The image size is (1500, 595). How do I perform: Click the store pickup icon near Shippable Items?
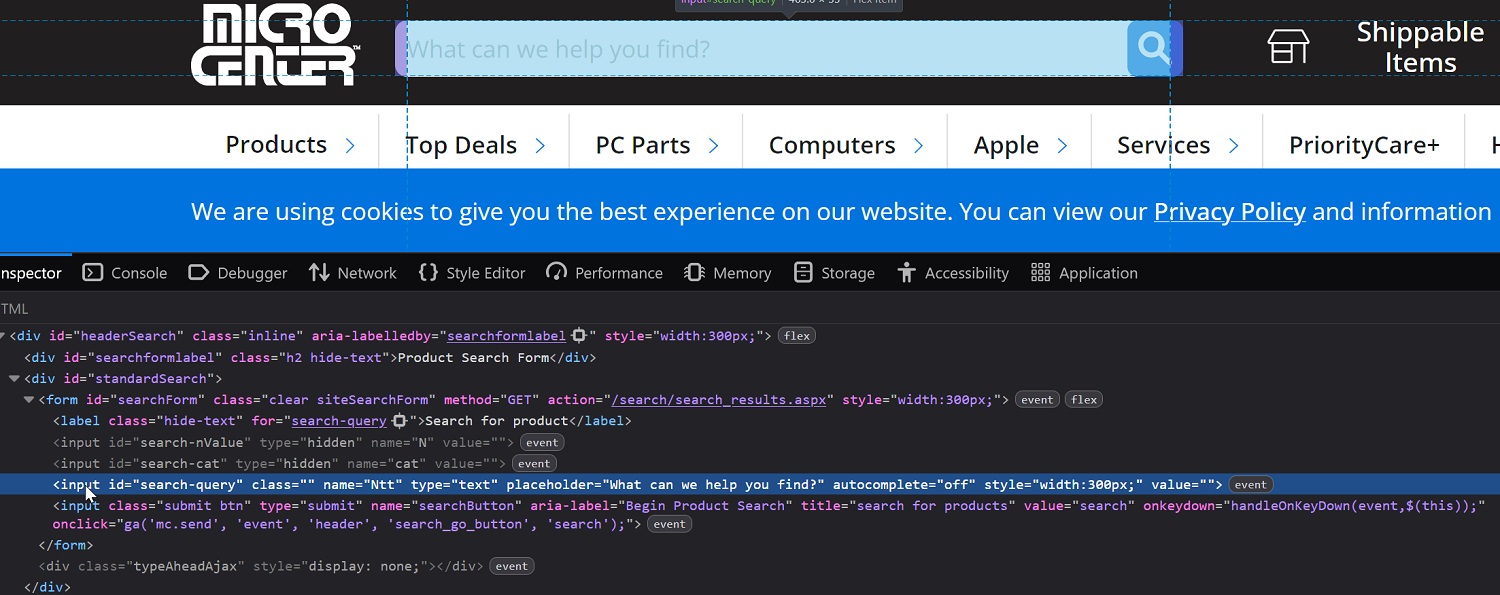1288,45
